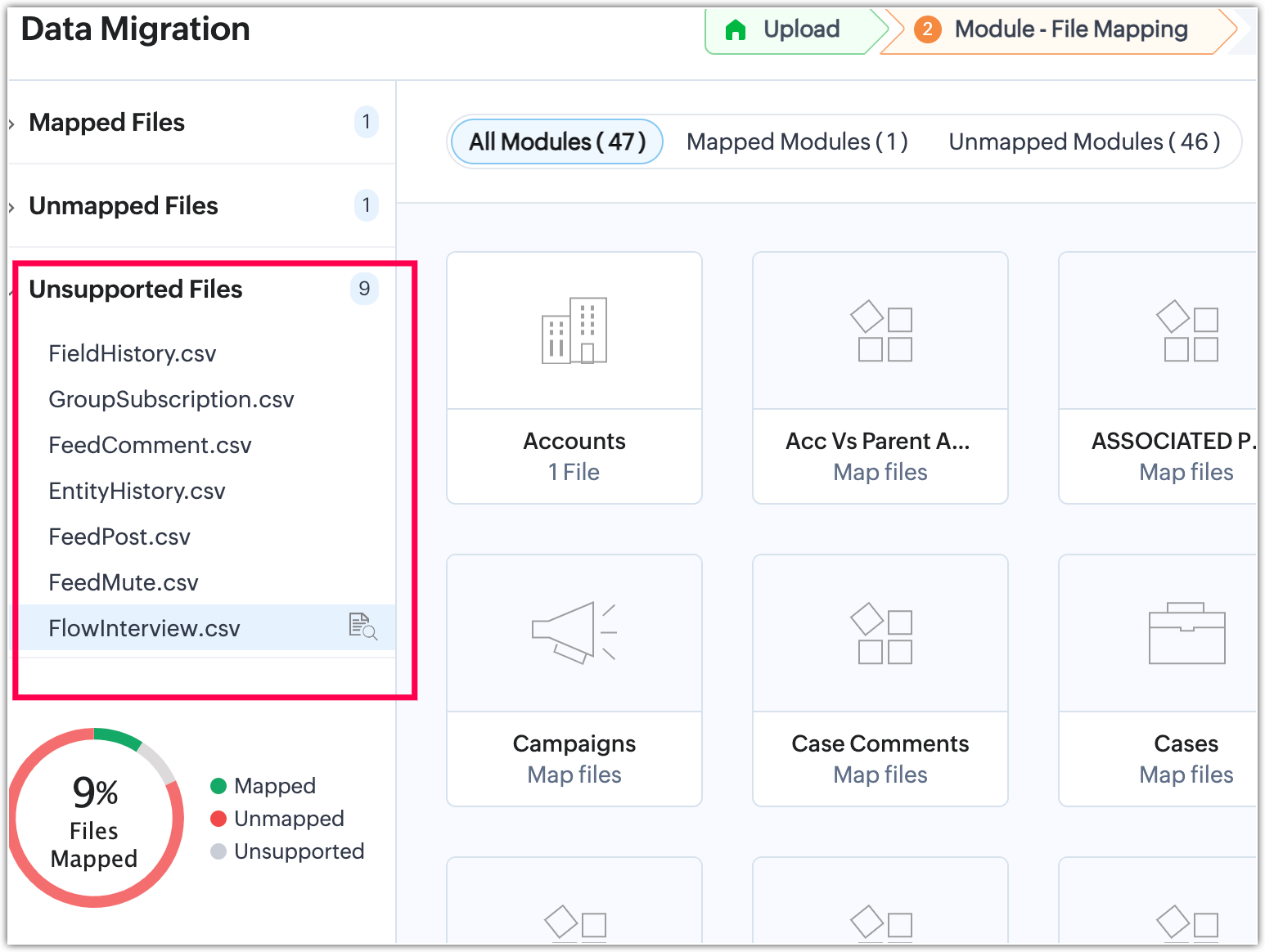Click the orange step 2 badge
This screenshot has height=952, width=1265.
pyautogui.click(x=927, y=30)
